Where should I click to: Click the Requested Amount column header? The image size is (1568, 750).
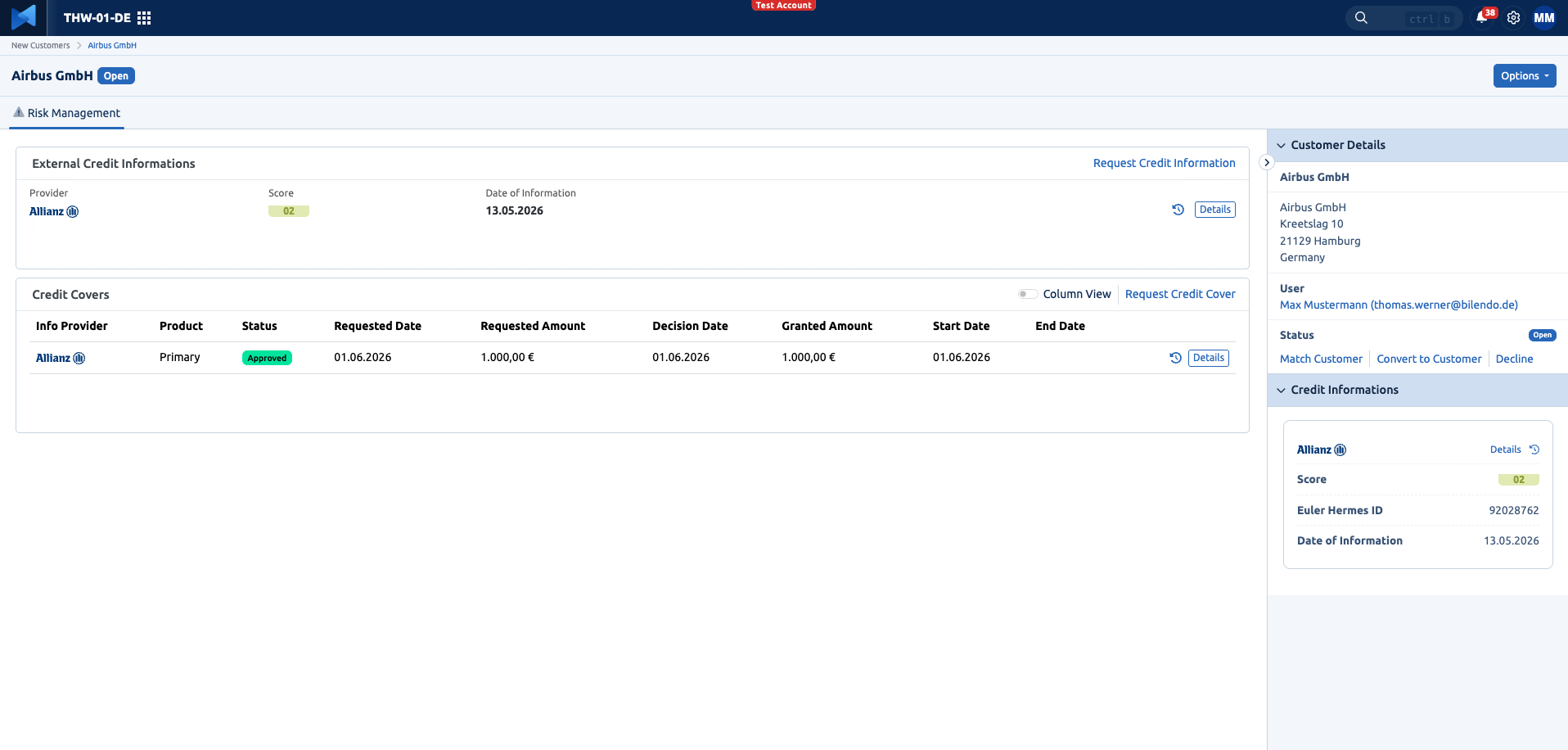(533, 326)
